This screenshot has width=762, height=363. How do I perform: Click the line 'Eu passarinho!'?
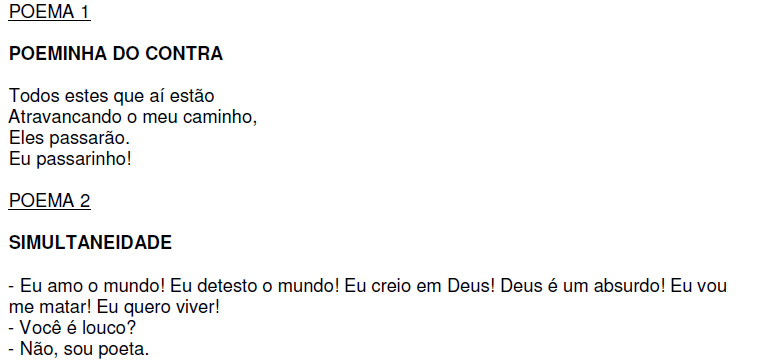70,159
